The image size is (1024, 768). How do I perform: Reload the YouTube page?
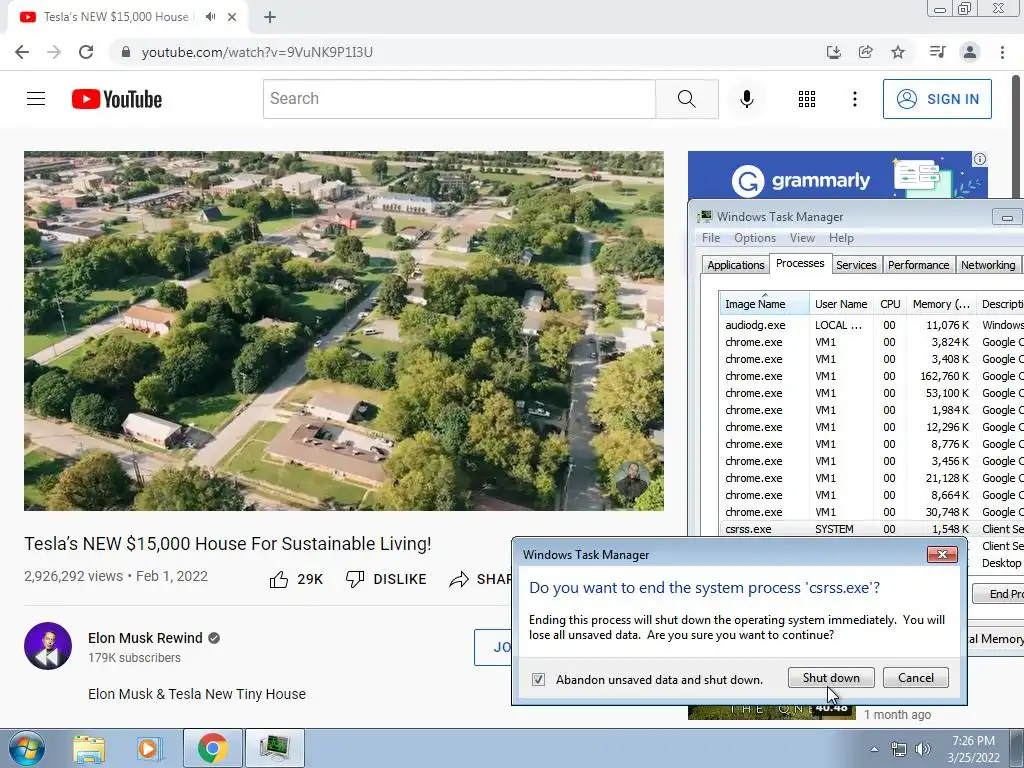(86, 52)
